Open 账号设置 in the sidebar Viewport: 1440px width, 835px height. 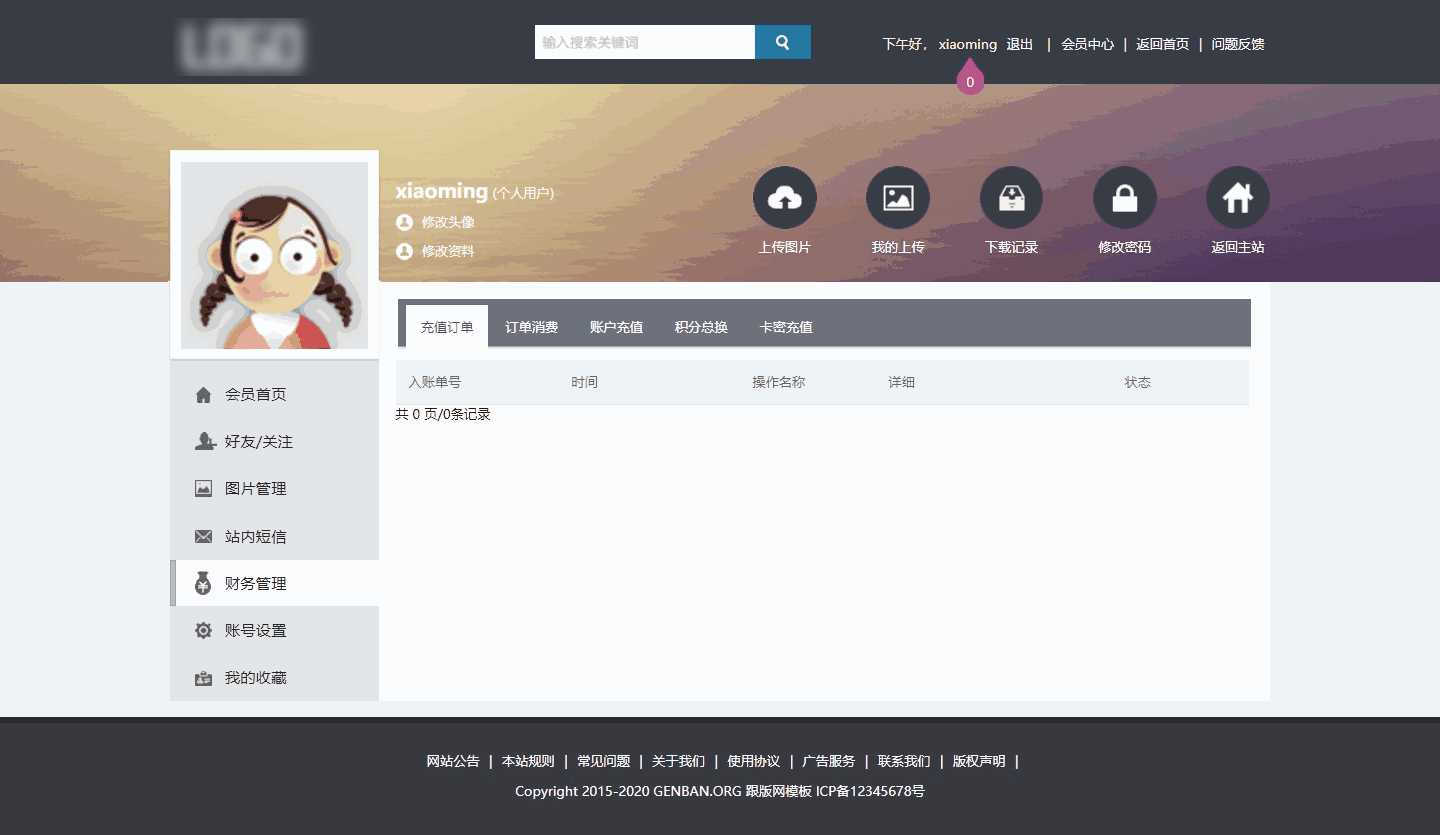255,631
